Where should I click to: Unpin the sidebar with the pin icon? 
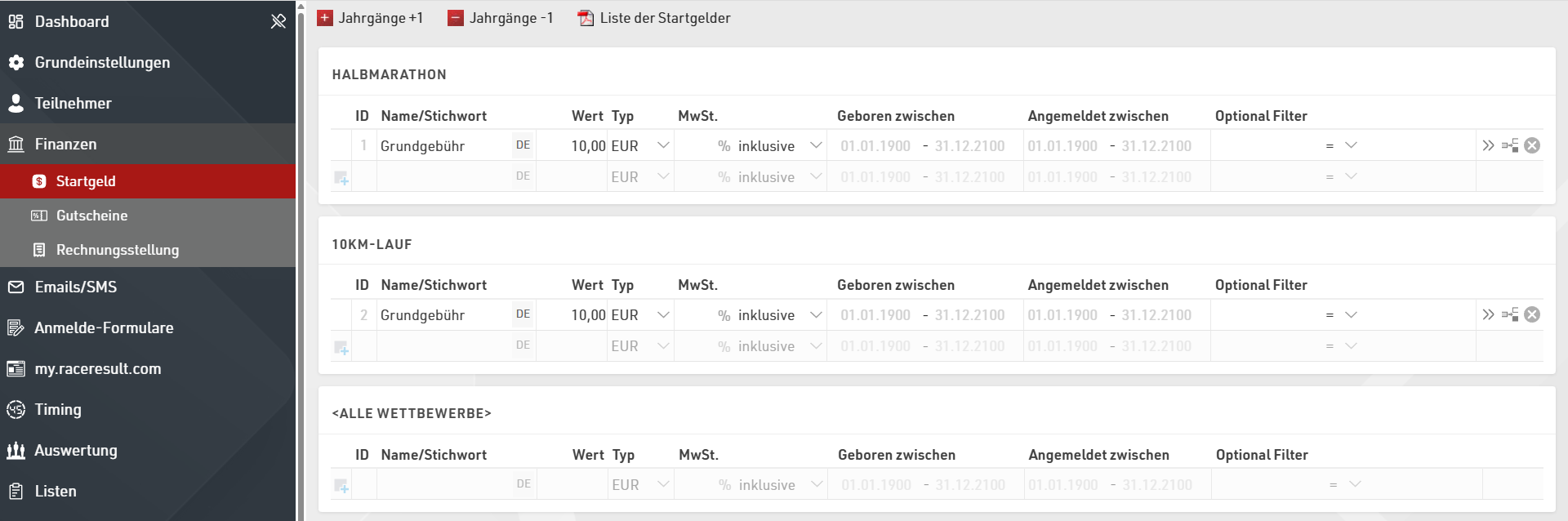278,21
